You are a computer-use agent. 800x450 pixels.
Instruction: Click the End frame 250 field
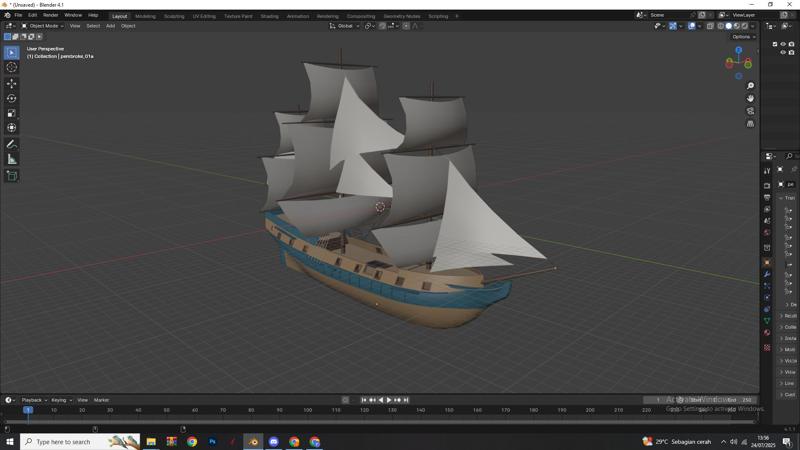[x=739, y=400]
